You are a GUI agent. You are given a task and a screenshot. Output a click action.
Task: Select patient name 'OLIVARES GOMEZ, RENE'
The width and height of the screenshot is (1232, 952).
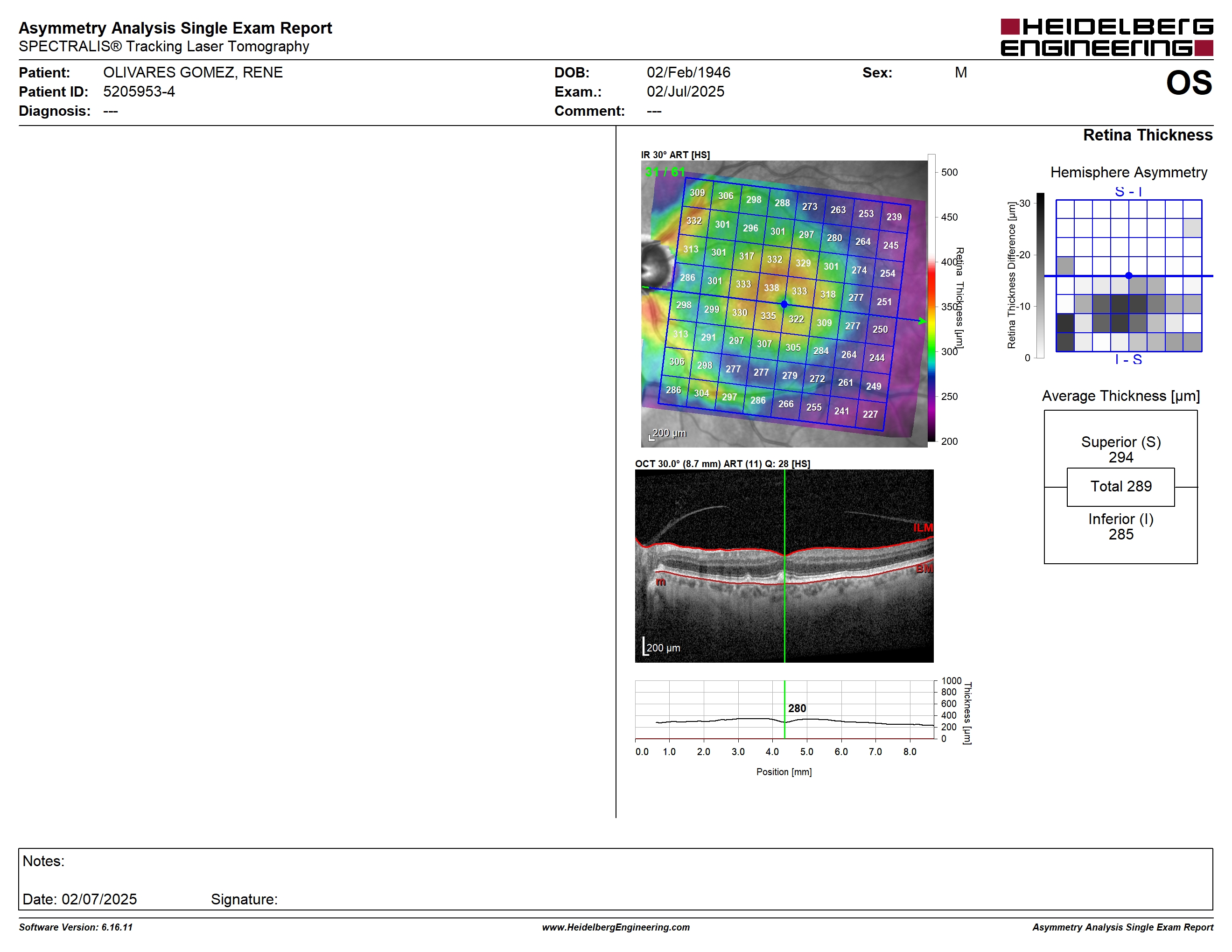[193, 72]
